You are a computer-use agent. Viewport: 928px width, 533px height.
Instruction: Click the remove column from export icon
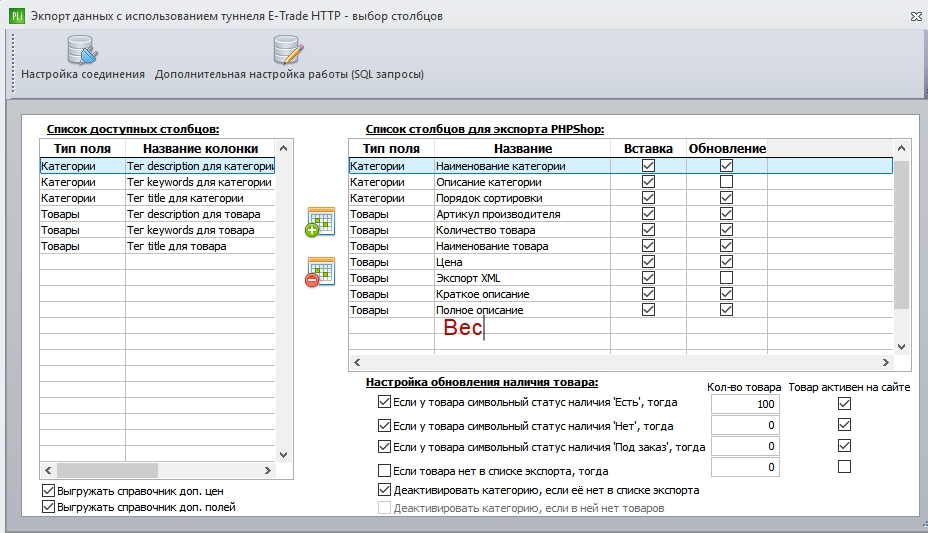[x=320, y=272]
